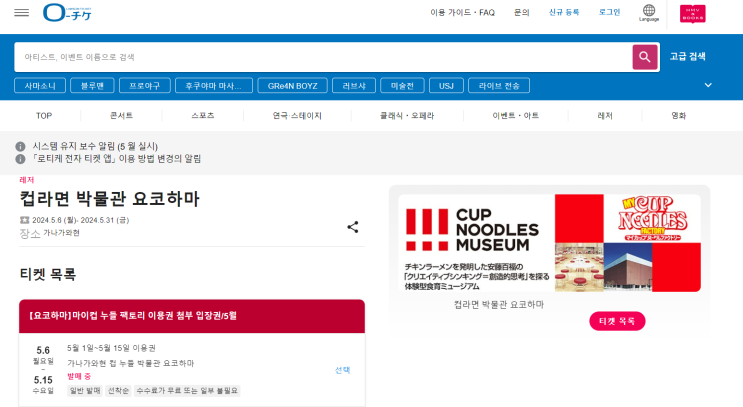
Task: Click the 5월 1일~5월 15일 이용권 text
Action: (111, 348)
